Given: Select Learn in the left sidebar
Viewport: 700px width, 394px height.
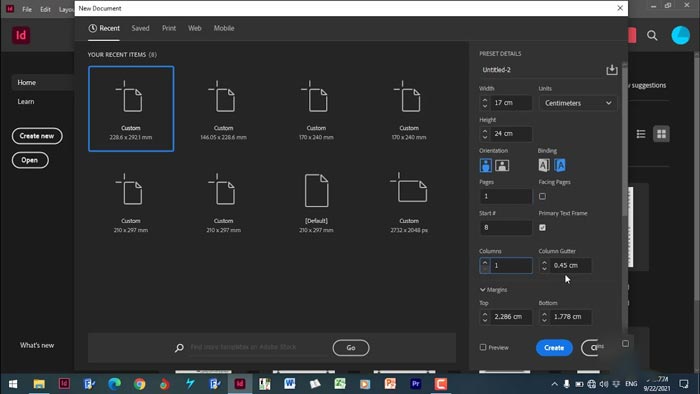Looking at the screenshot, I should [26, 102].
